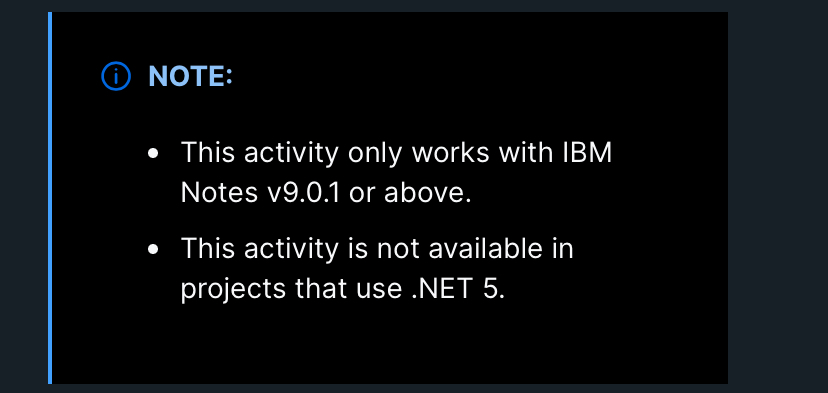Click the 'not available in' text line
Screen dimensions: 828x393
[x=377, y=249]
